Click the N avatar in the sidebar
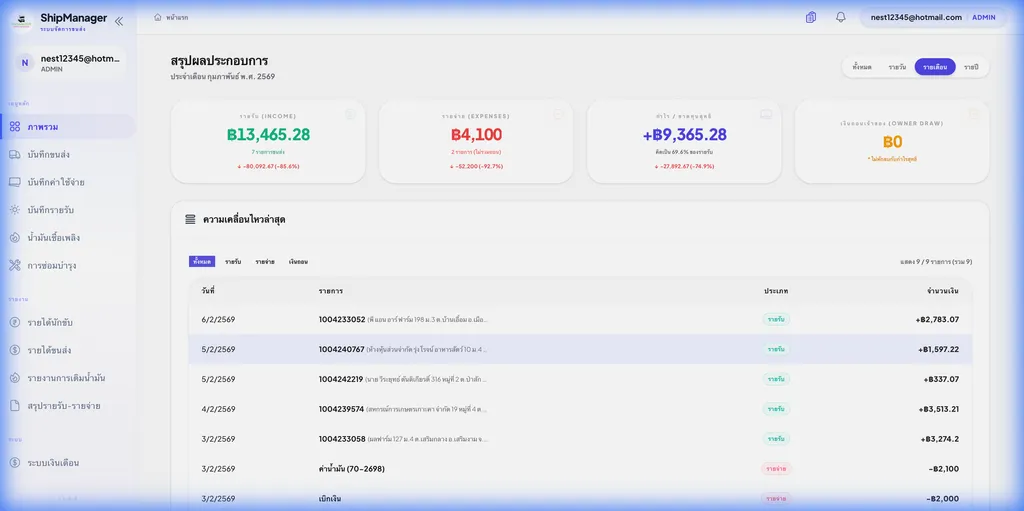Viewport: 1024px width, 511px height. [25, 63]
